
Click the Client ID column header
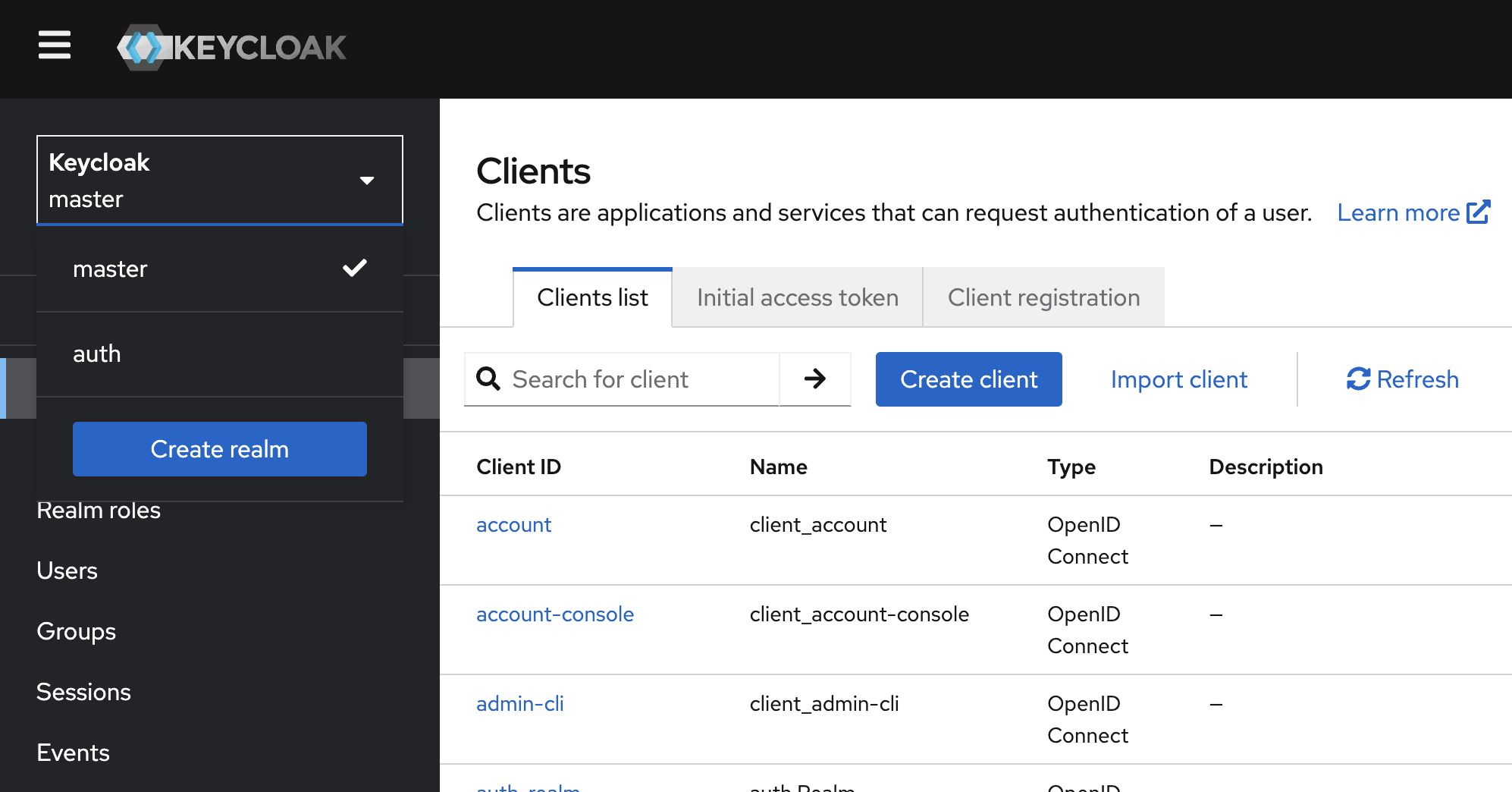pos(519,467)
